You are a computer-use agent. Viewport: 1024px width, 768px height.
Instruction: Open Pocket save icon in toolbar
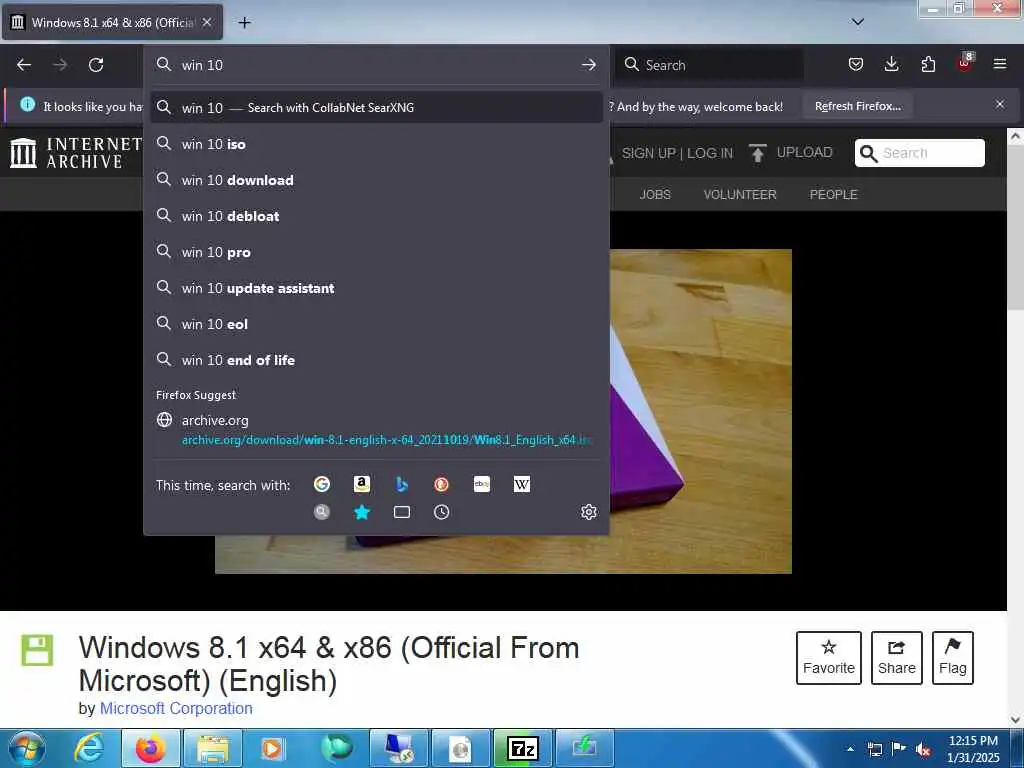[856, 64]
